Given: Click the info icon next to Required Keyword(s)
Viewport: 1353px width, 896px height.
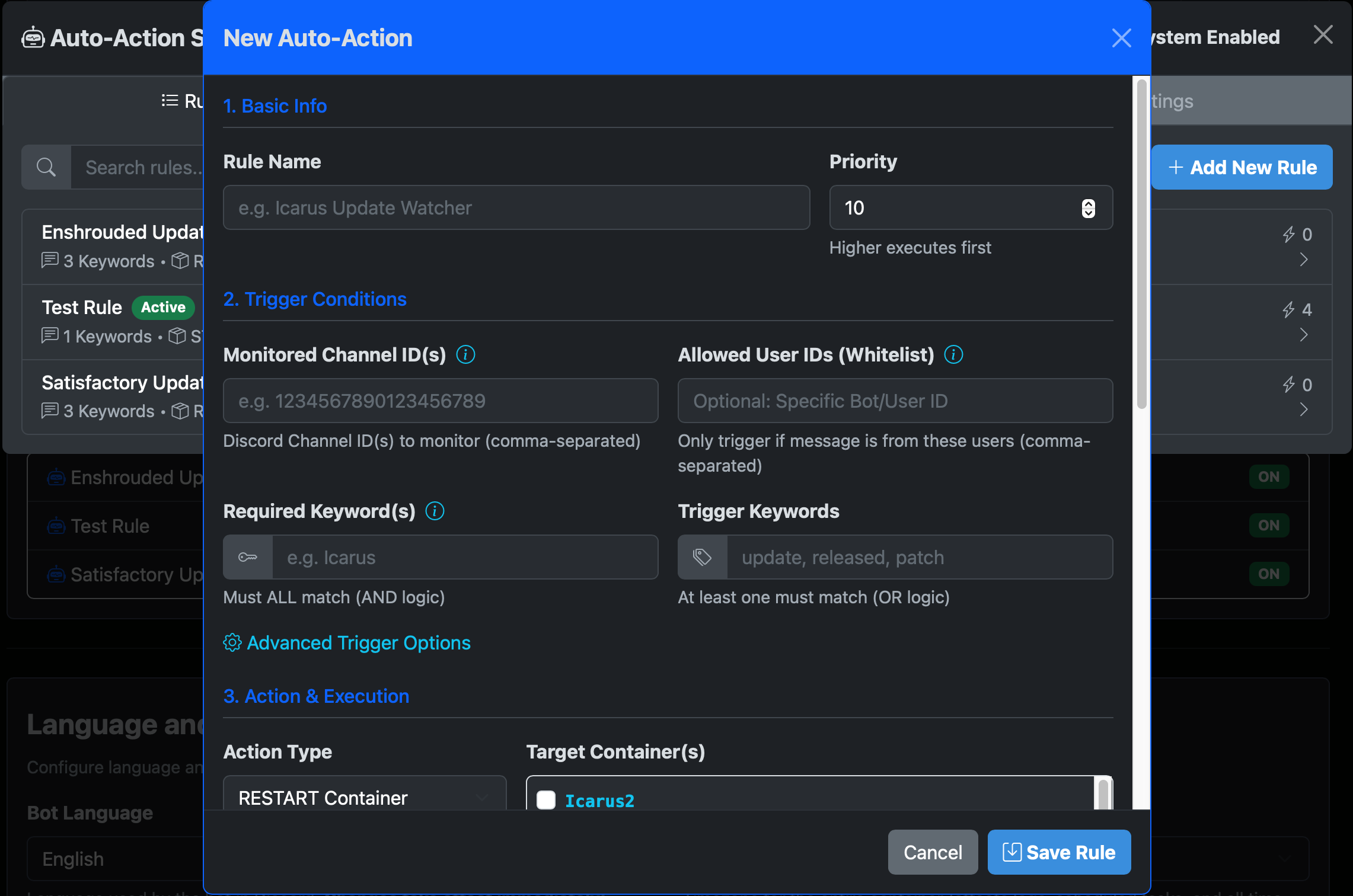Looking at the screenshot, I should tap(434, 511).
